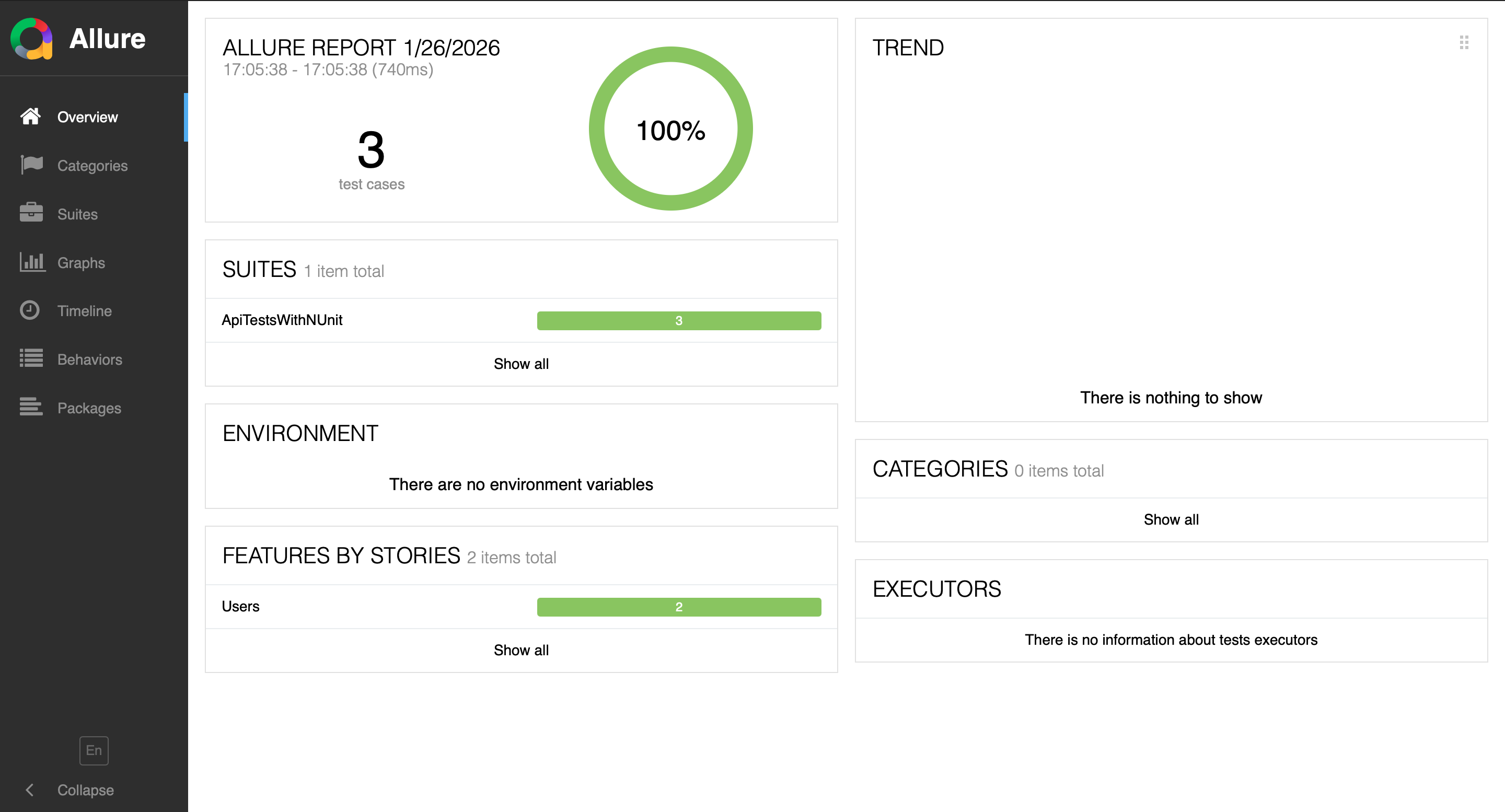Click the ALLURE REPORT 1/26/2026 title
The width and height of the screenshot is (1505, 812).
pyautogui.click(x=361, y=48)
